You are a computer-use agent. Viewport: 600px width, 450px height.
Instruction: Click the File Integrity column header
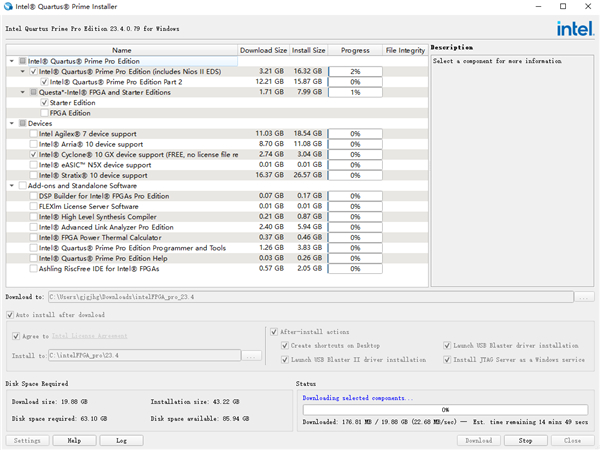(x=405, y=50)
